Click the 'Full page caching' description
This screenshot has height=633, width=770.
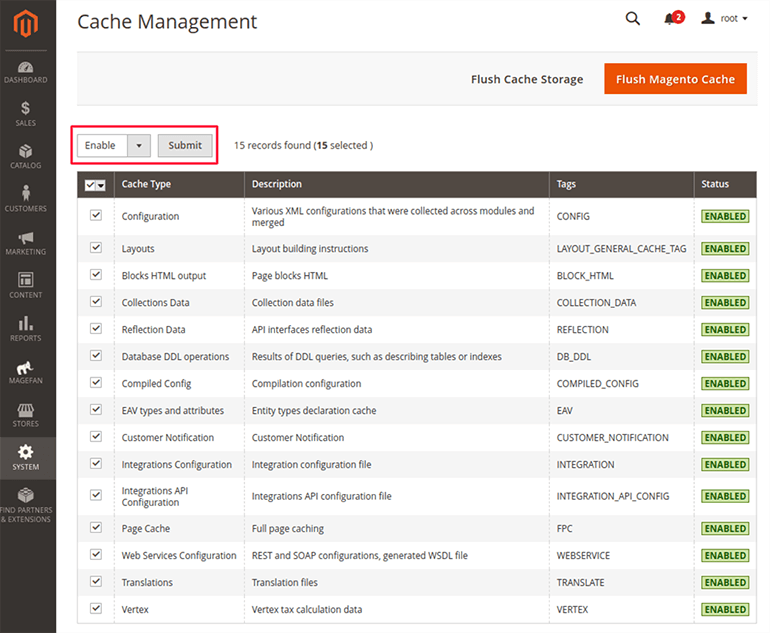click(288, 528)
